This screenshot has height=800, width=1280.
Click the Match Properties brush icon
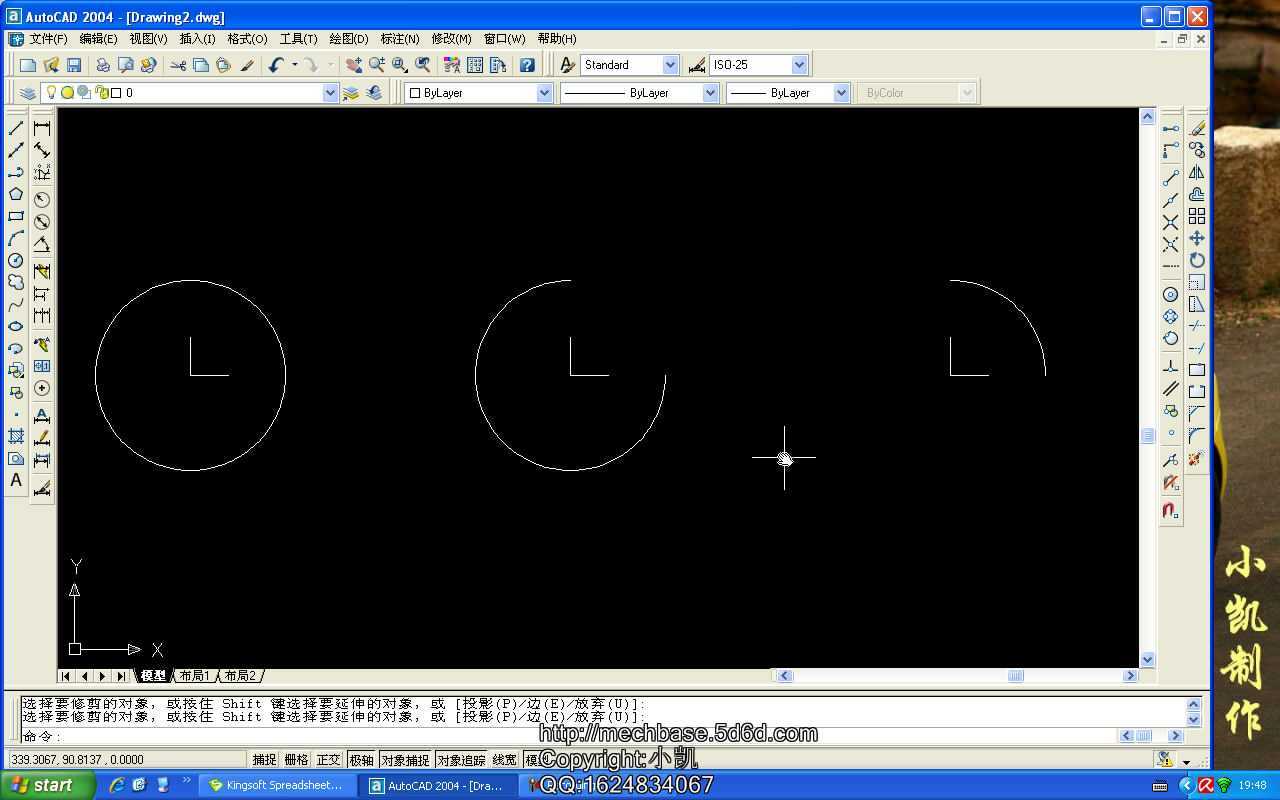coord(247,65)
